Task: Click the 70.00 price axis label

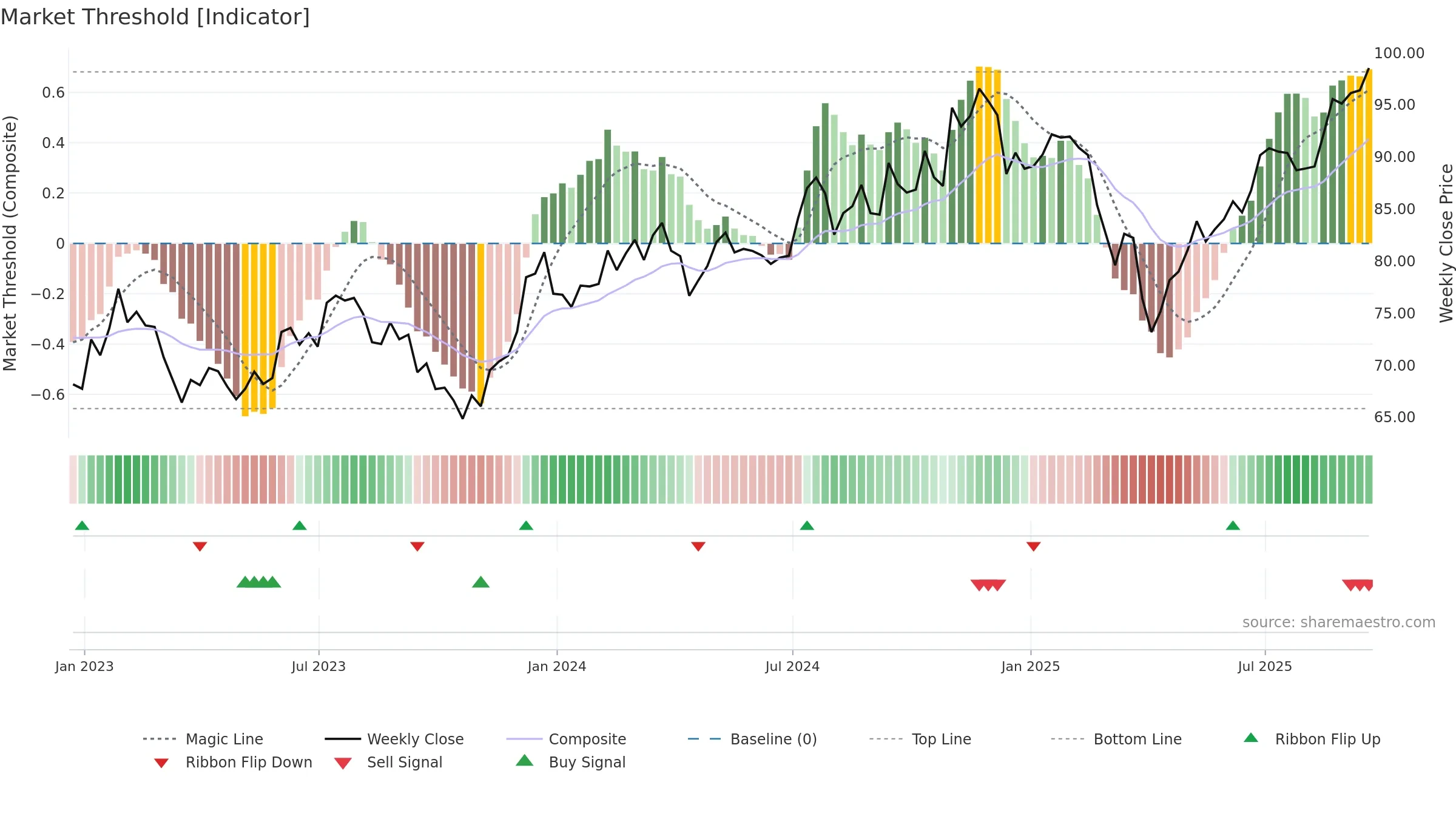Action: click(1395, 365)
